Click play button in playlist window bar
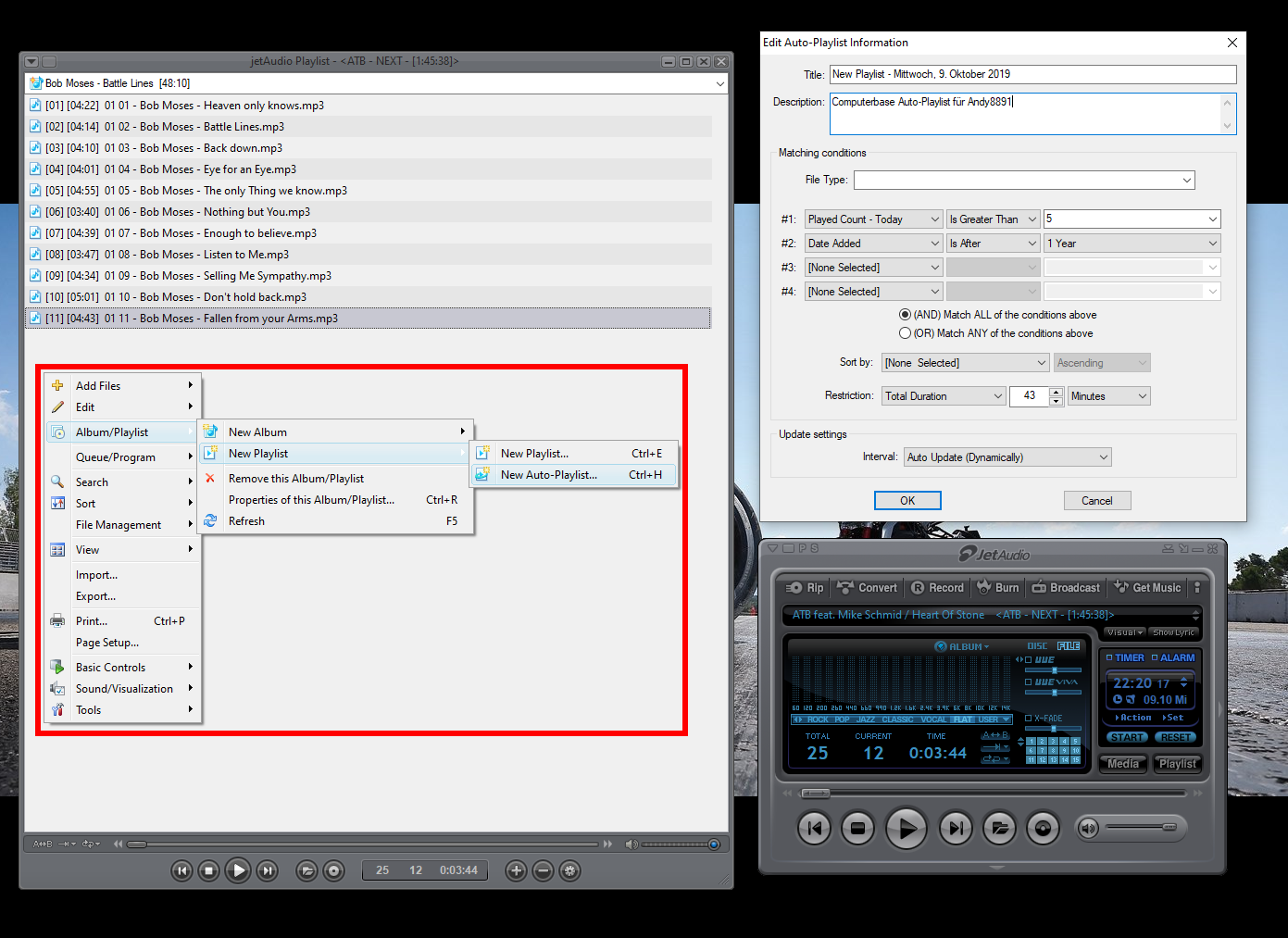This screenshot has height=938, width=1288. click(x=238, y=870)
